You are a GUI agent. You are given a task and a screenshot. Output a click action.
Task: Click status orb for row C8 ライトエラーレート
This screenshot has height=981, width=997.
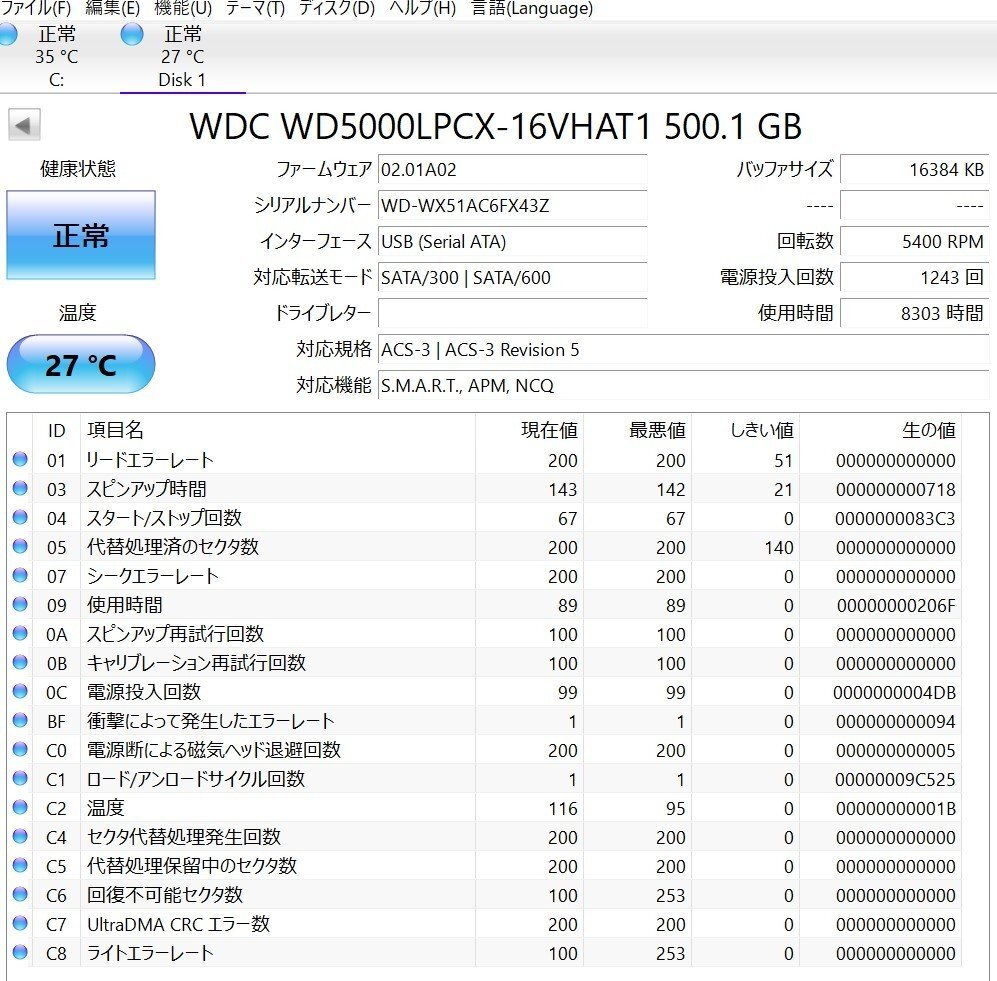[20, 952]
